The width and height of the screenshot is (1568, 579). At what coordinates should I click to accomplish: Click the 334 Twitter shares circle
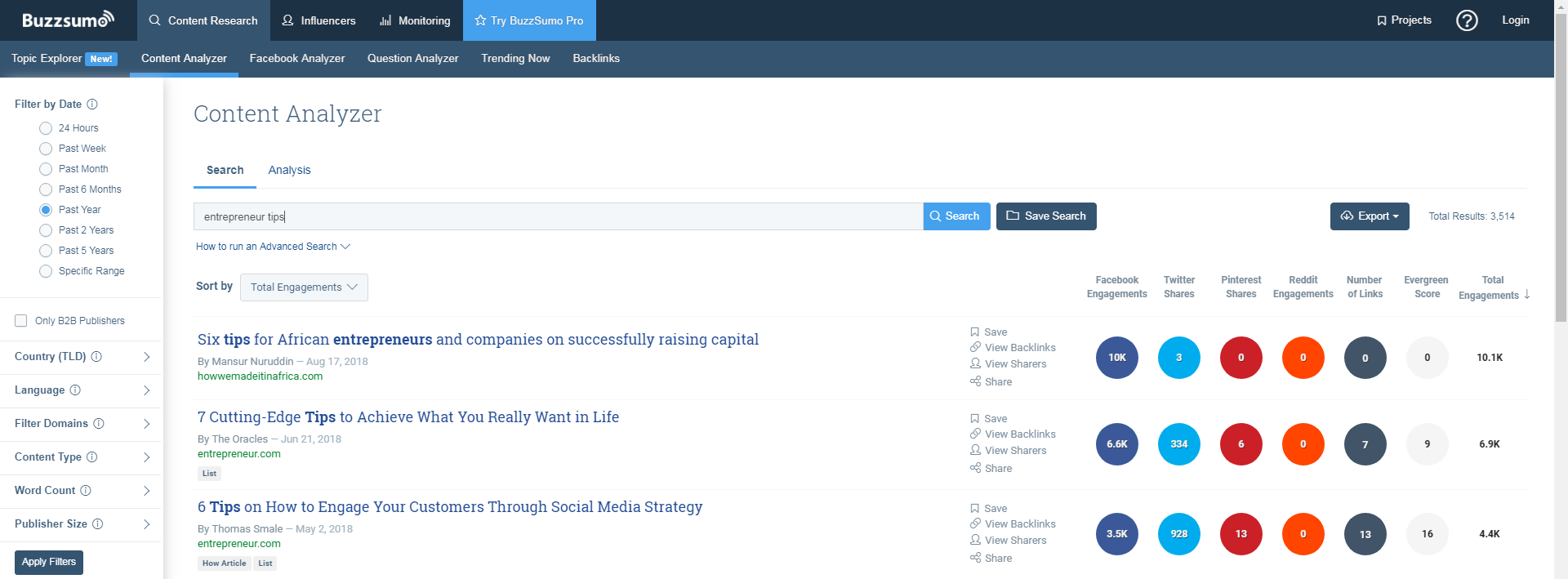tap(1179, 444)
